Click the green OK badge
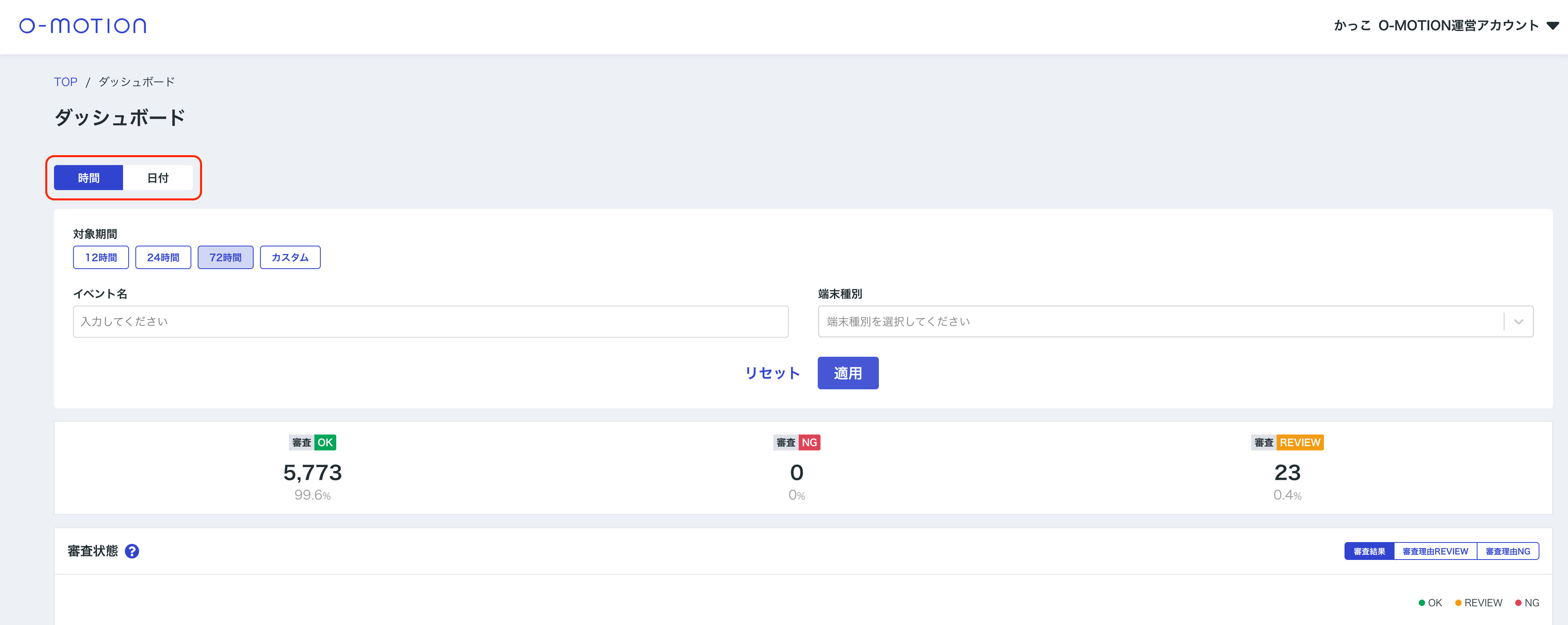Image resolution: width=1568 pixels, height=625 pixels. [x=325, y=442]
